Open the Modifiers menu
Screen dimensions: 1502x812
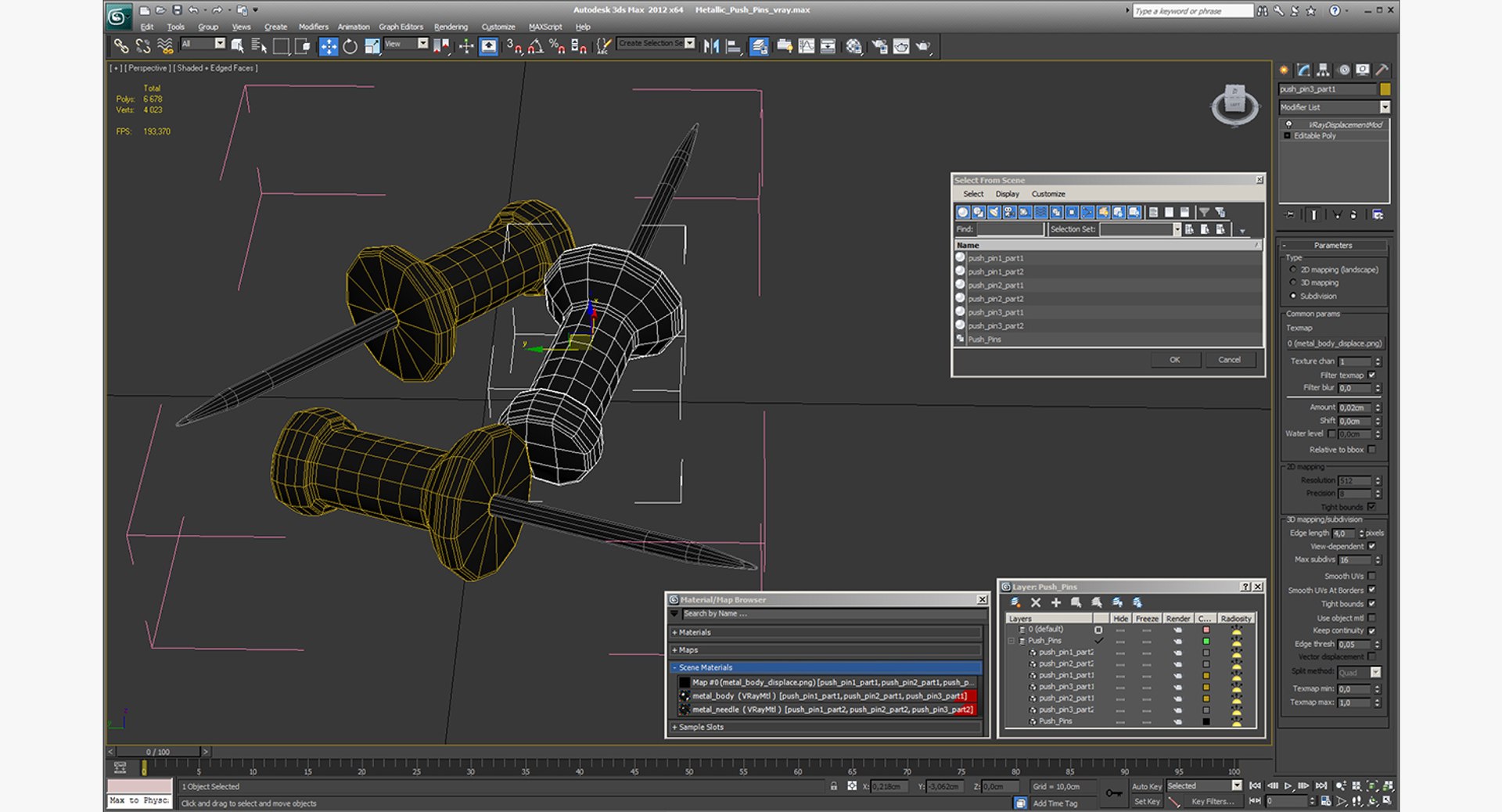point(313,27)
